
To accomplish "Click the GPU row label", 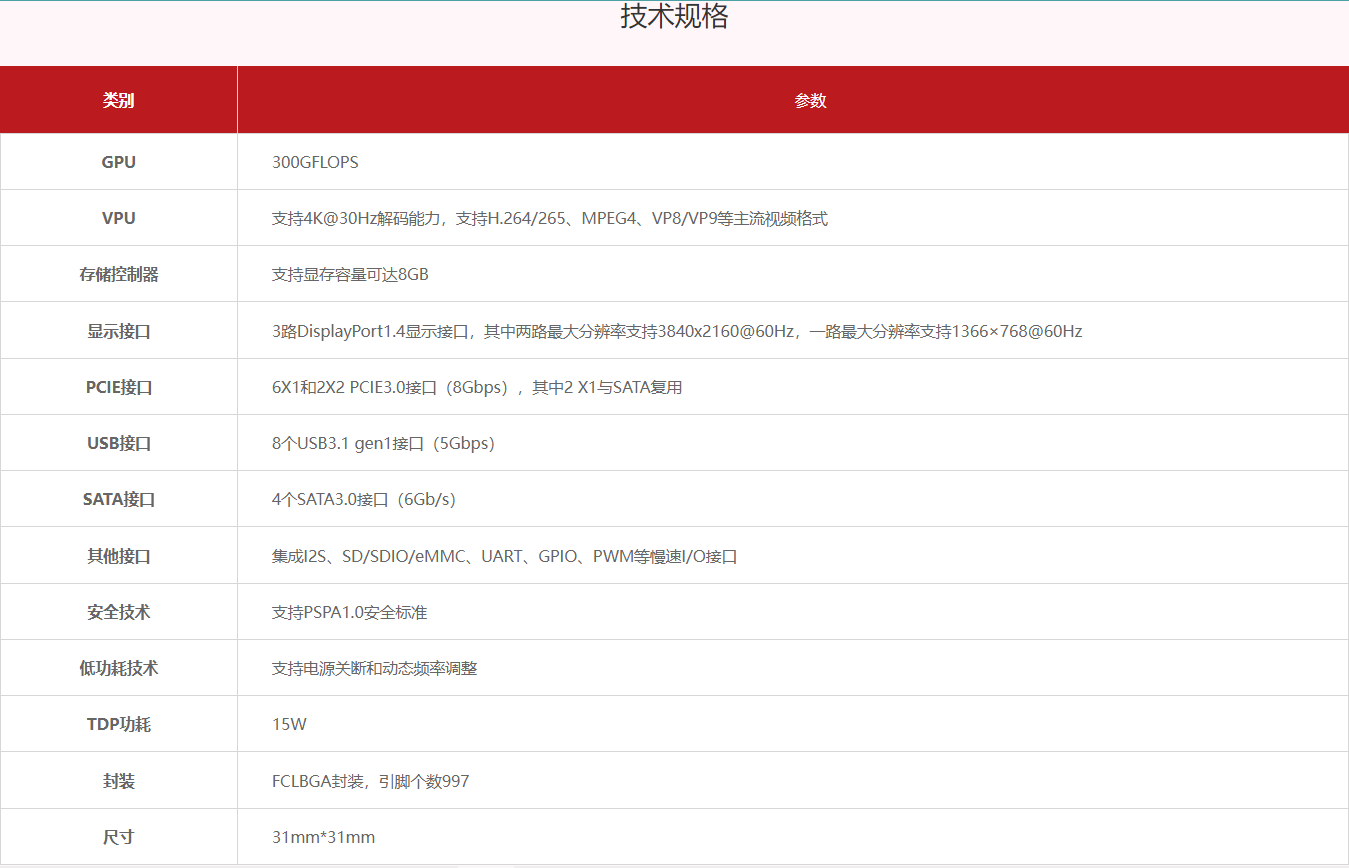I will click(118, 162).
